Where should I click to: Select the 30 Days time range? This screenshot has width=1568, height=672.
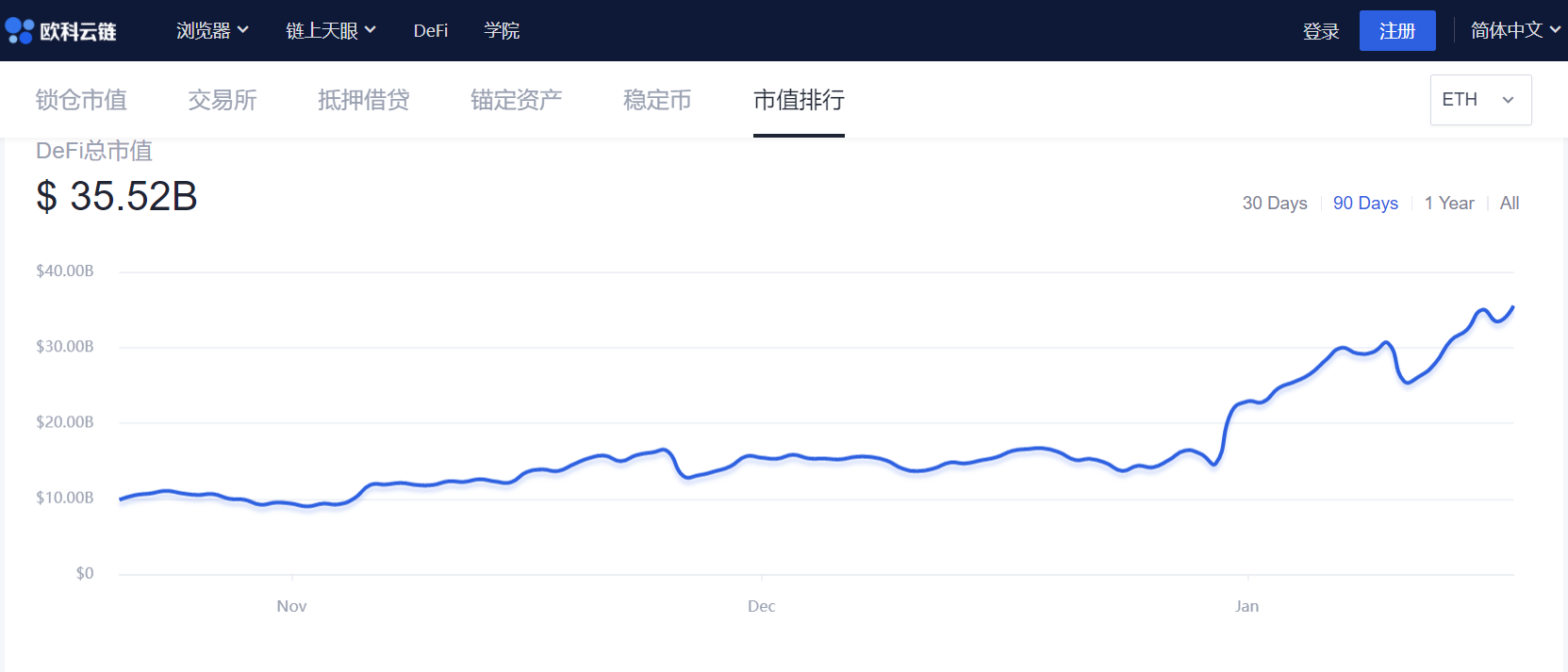click(1274, 204)
